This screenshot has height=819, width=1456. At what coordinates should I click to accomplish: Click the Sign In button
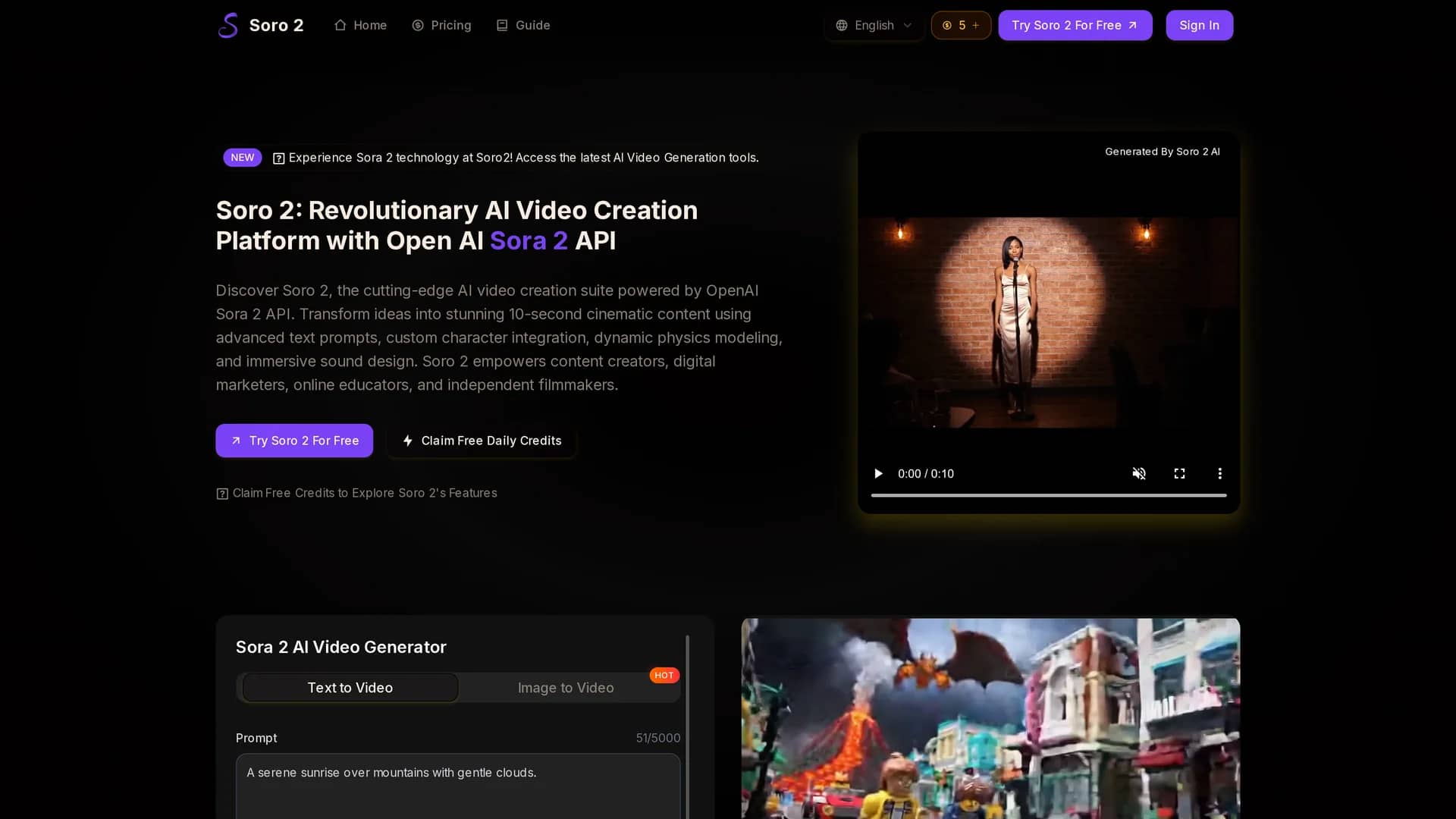pyautogui.click(x=1199, y=25)
